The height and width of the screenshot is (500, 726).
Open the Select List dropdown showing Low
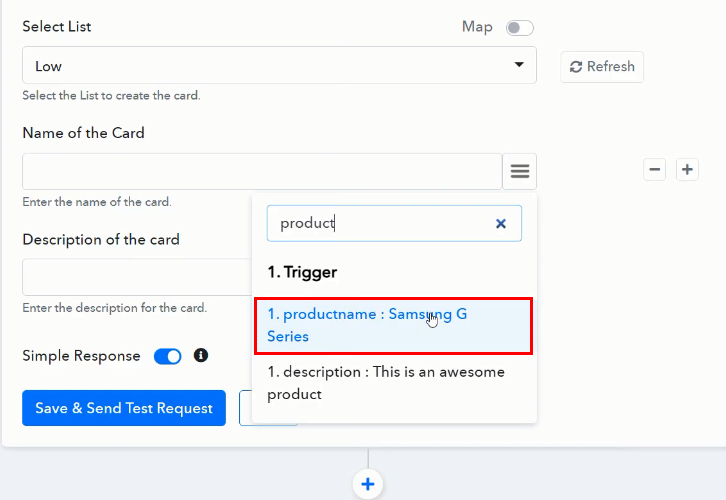tap(270, 66)
